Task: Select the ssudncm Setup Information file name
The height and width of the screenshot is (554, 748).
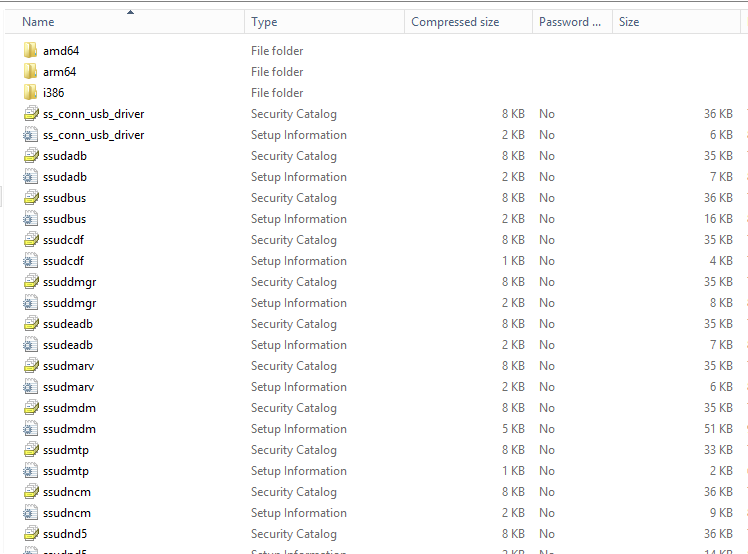Action: 67,513
